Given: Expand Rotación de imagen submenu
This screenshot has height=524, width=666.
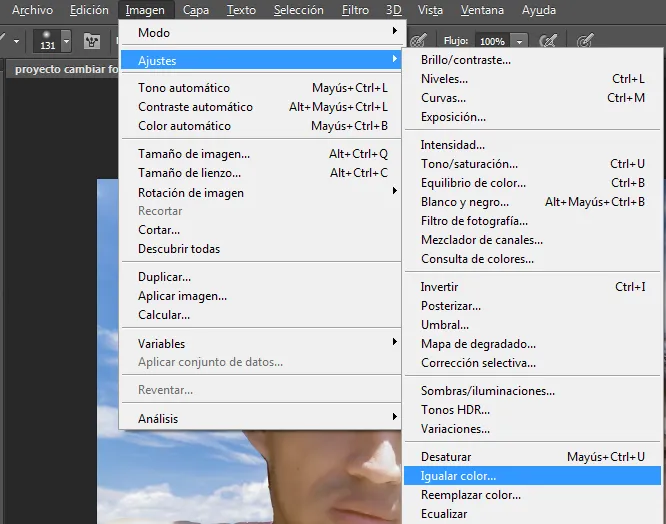Looking at the screenshot, I should (261, 192).
